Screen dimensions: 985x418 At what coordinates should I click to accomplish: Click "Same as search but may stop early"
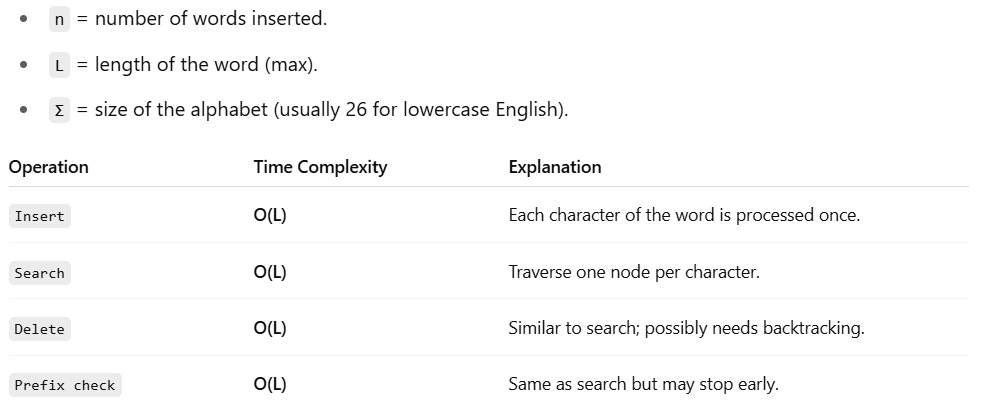pyautogui.click(x=643, y=384)
